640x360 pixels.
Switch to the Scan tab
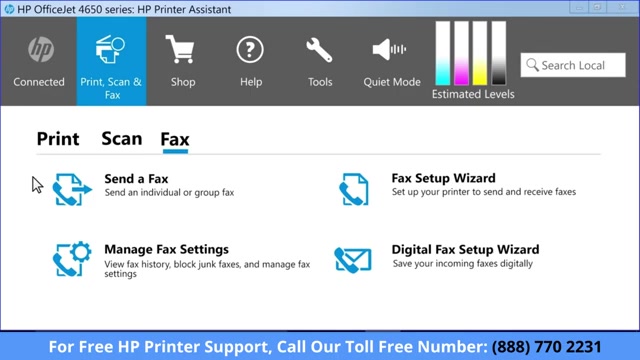coord(122,139)
